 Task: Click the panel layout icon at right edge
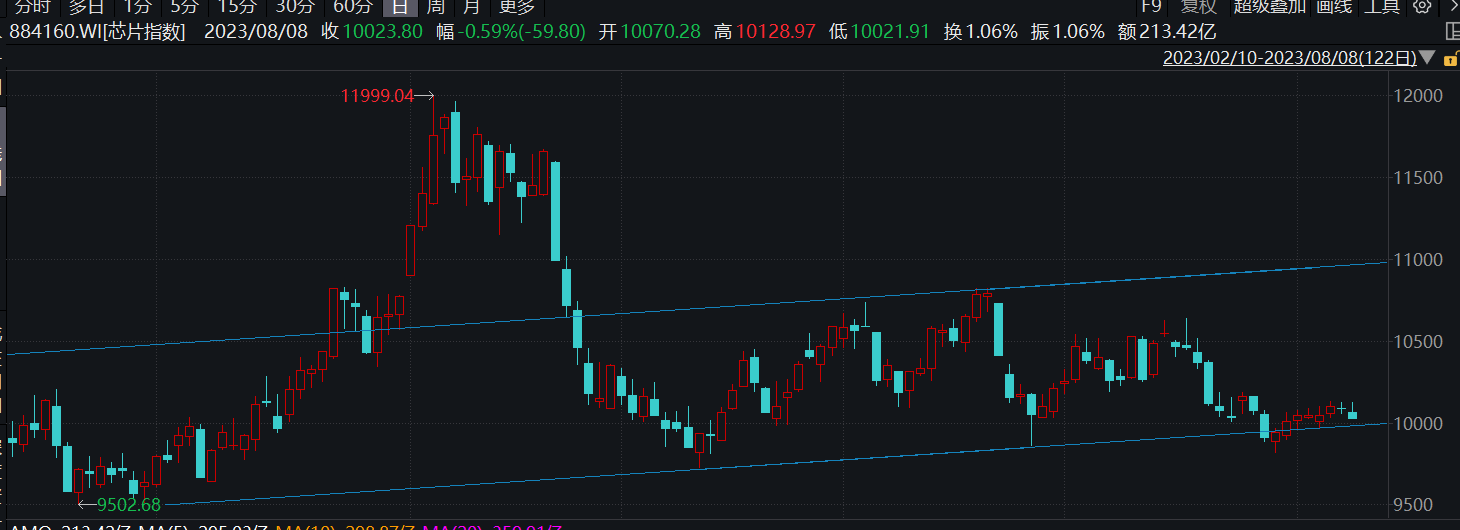pos(1452,31)
